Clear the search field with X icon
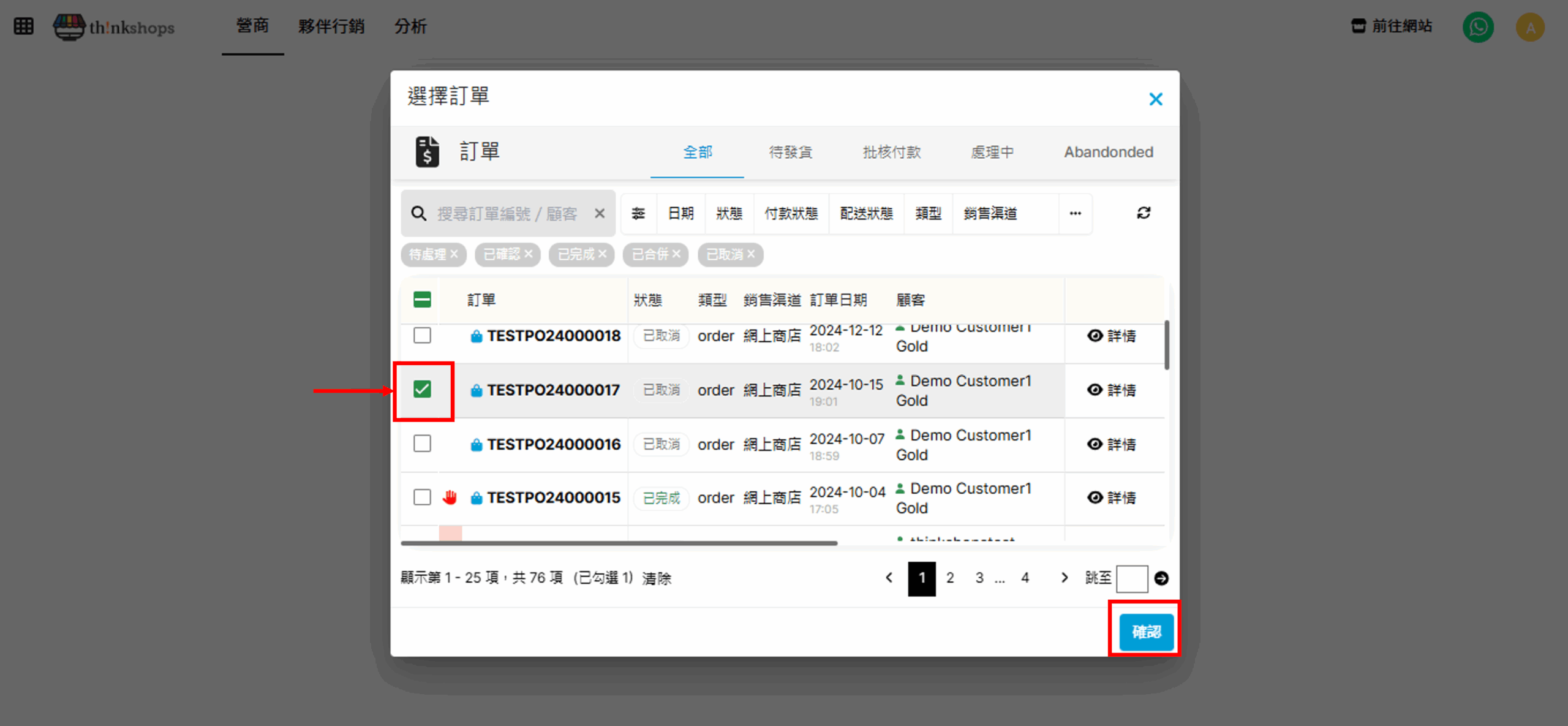Viewport: 1568px width, 726px height. tap(600, 213)
